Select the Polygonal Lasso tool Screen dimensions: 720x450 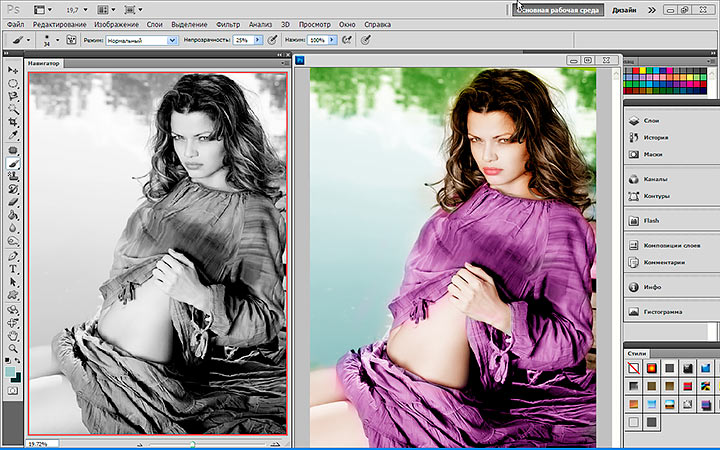[13, 96]
